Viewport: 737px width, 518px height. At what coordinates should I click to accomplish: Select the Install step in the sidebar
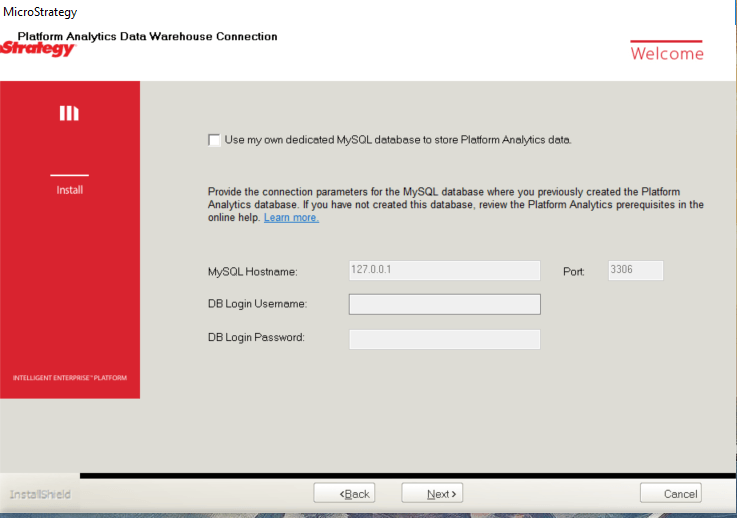click(70, 190)
